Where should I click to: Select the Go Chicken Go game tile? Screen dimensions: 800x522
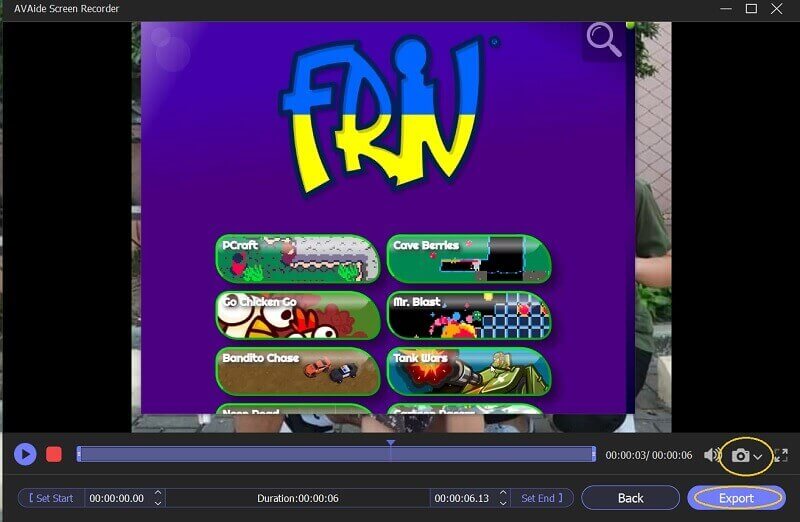(298, 315)
